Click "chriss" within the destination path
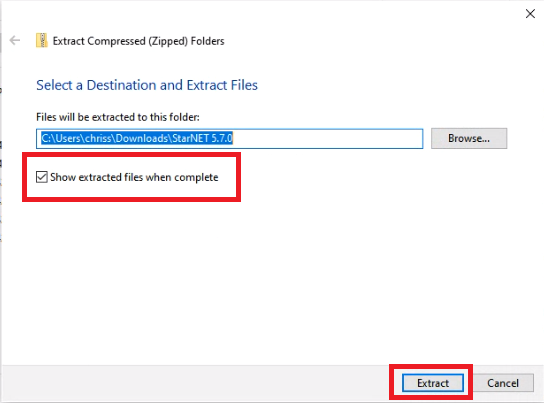This screenshot has height=403, width=544. 99,138
